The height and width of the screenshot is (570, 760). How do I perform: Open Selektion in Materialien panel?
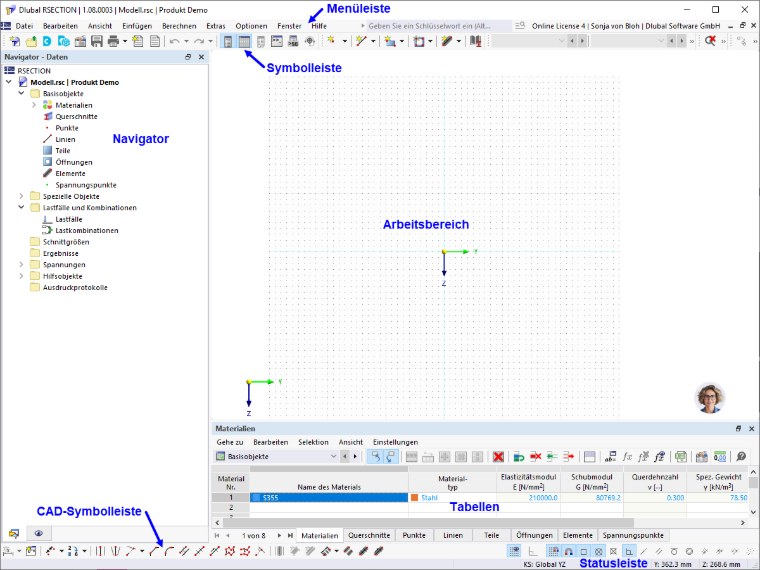313,443
